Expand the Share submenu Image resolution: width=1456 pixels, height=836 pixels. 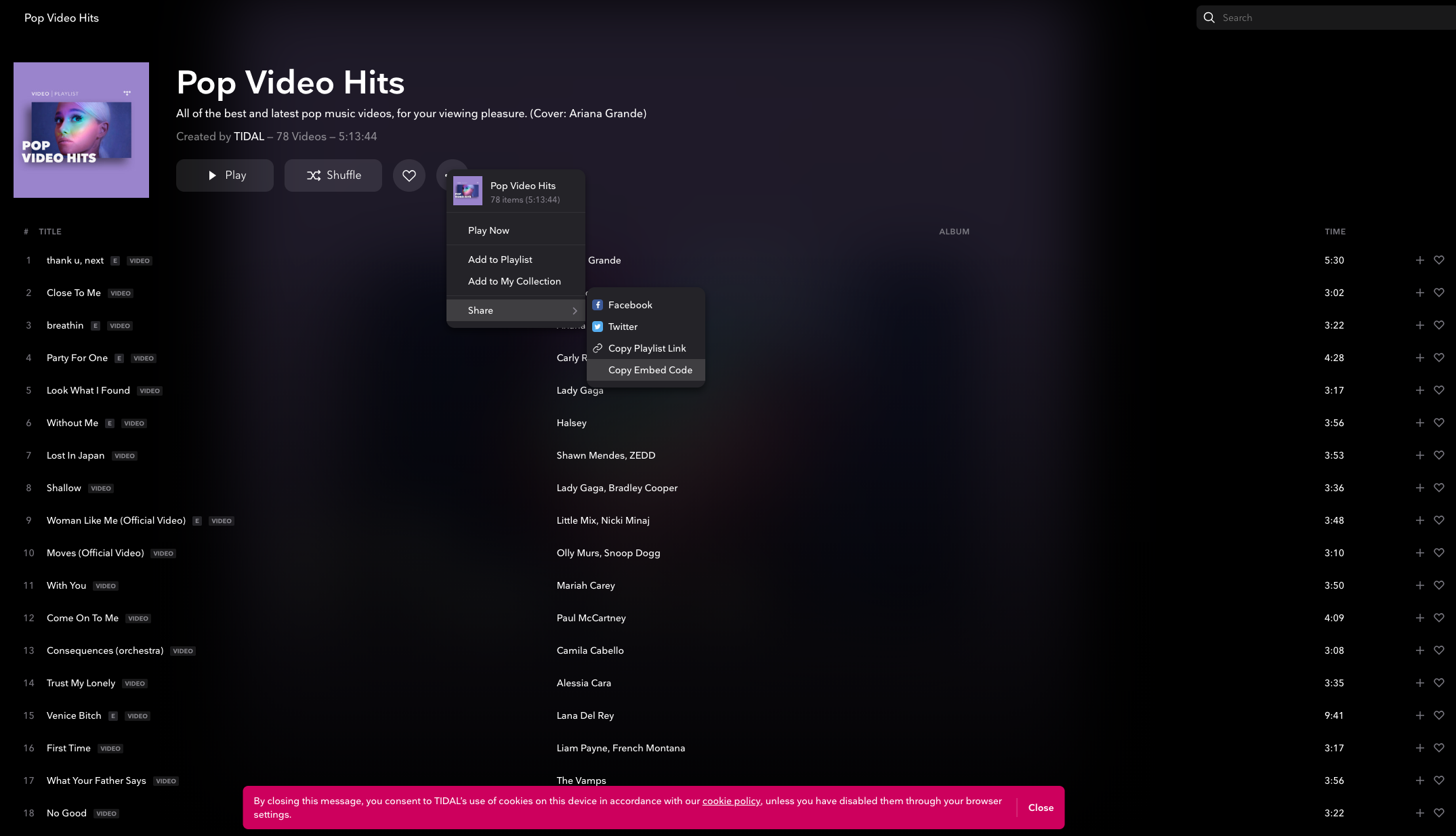[516, 310]
